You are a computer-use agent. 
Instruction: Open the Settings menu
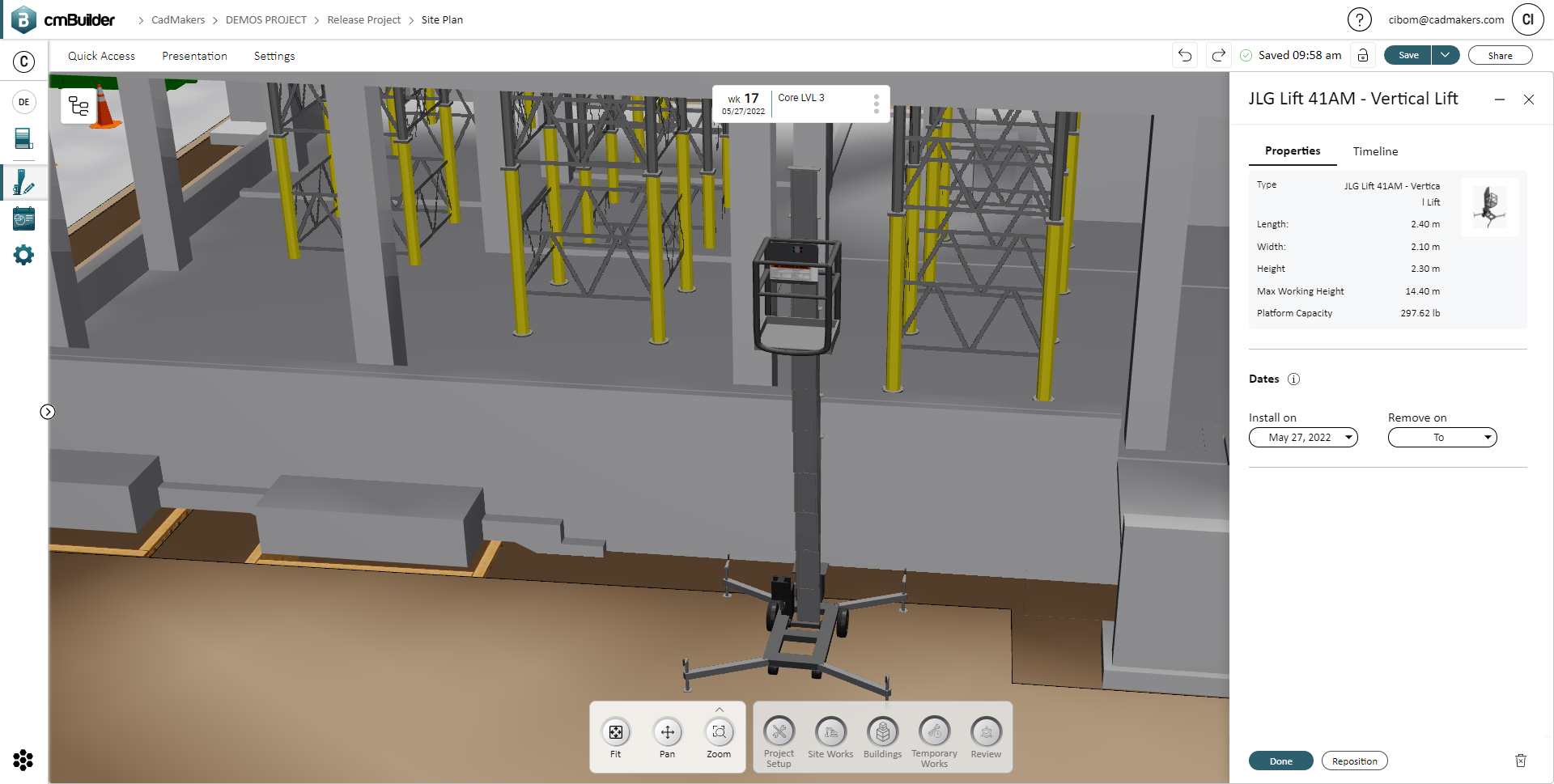tap(274, 56)
